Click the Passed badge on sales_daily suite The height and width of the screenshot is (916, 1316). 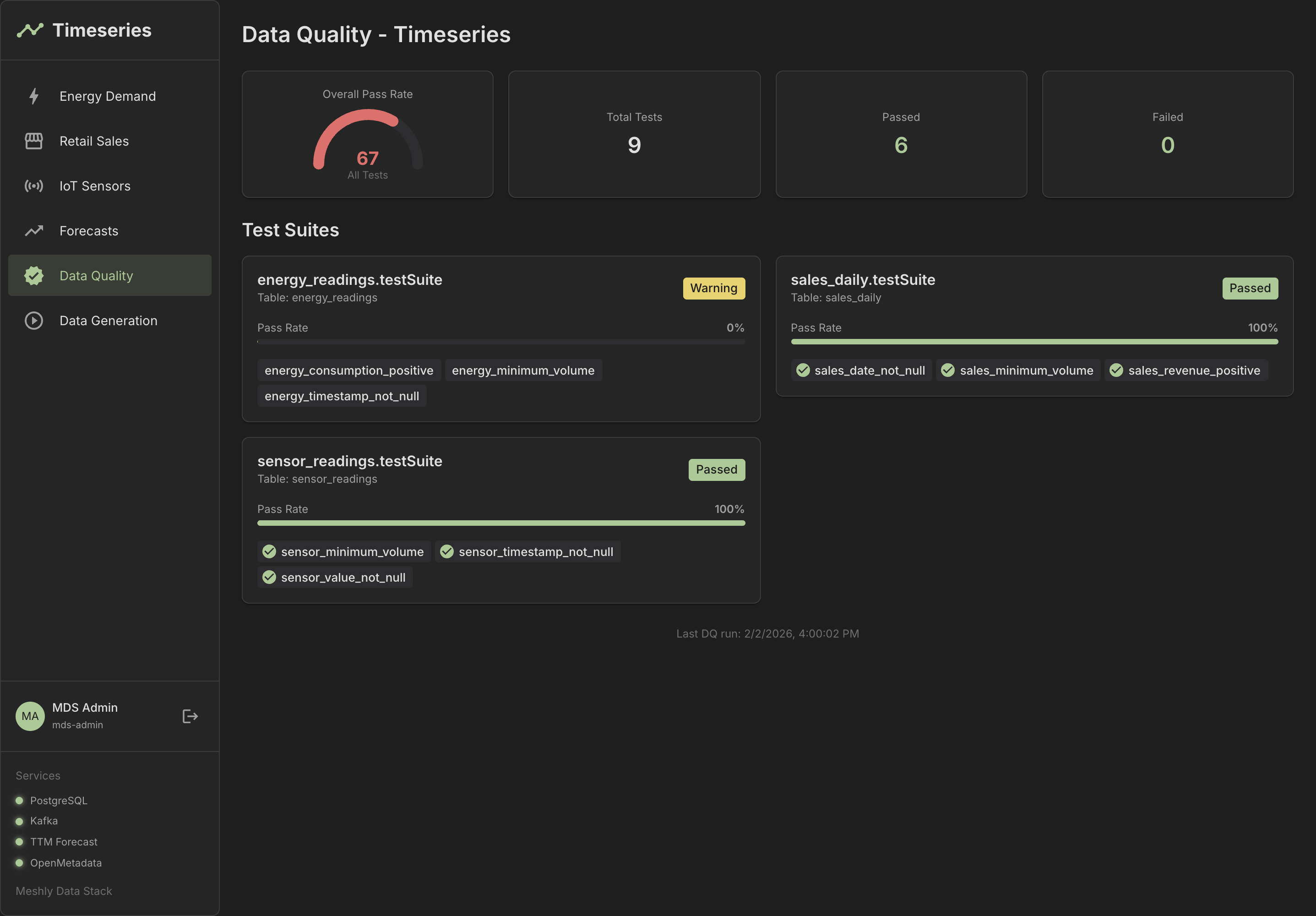[1249, 289]
